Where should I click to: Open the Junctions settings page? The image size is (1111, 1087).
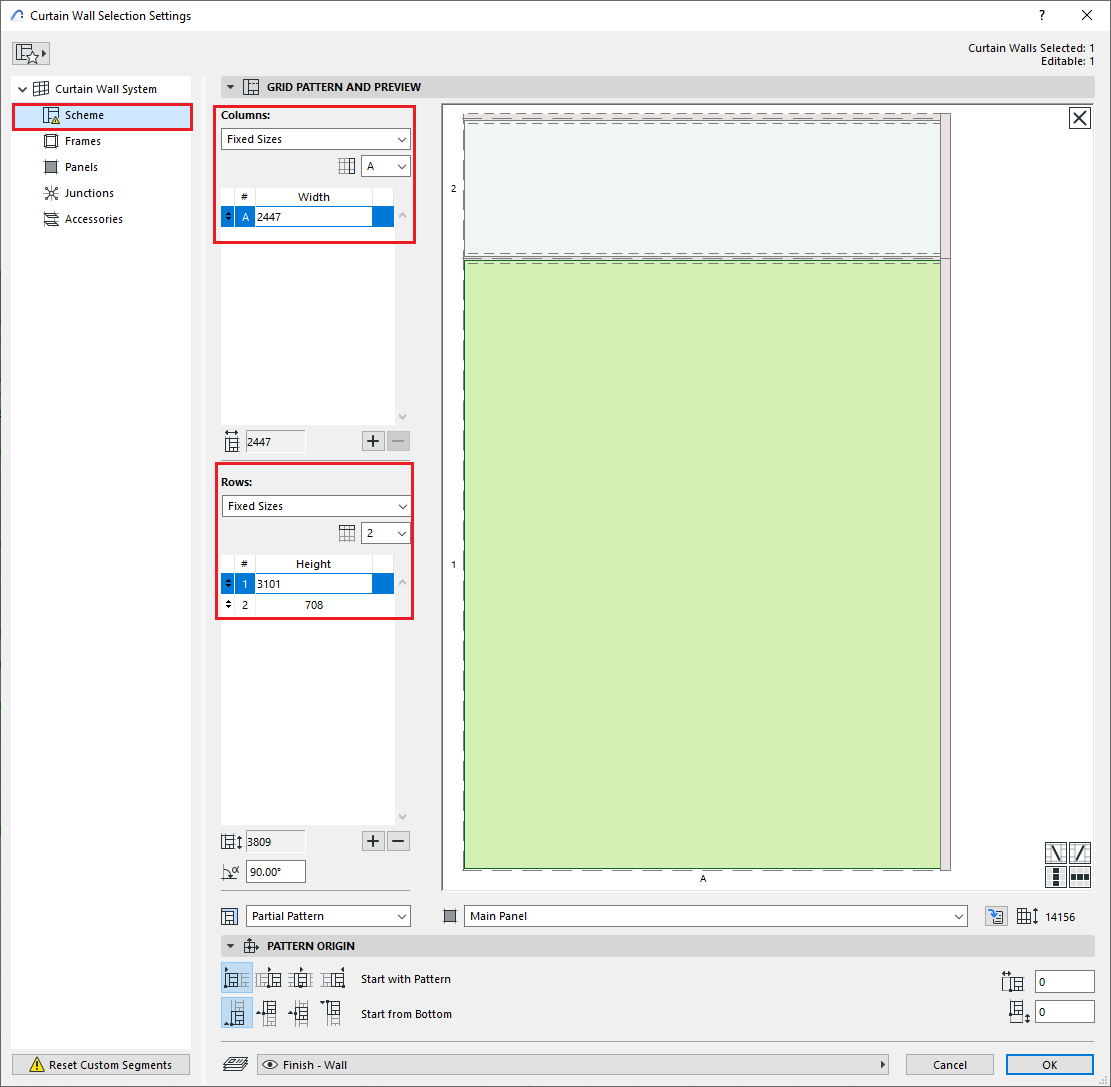(x=90, y=193)
